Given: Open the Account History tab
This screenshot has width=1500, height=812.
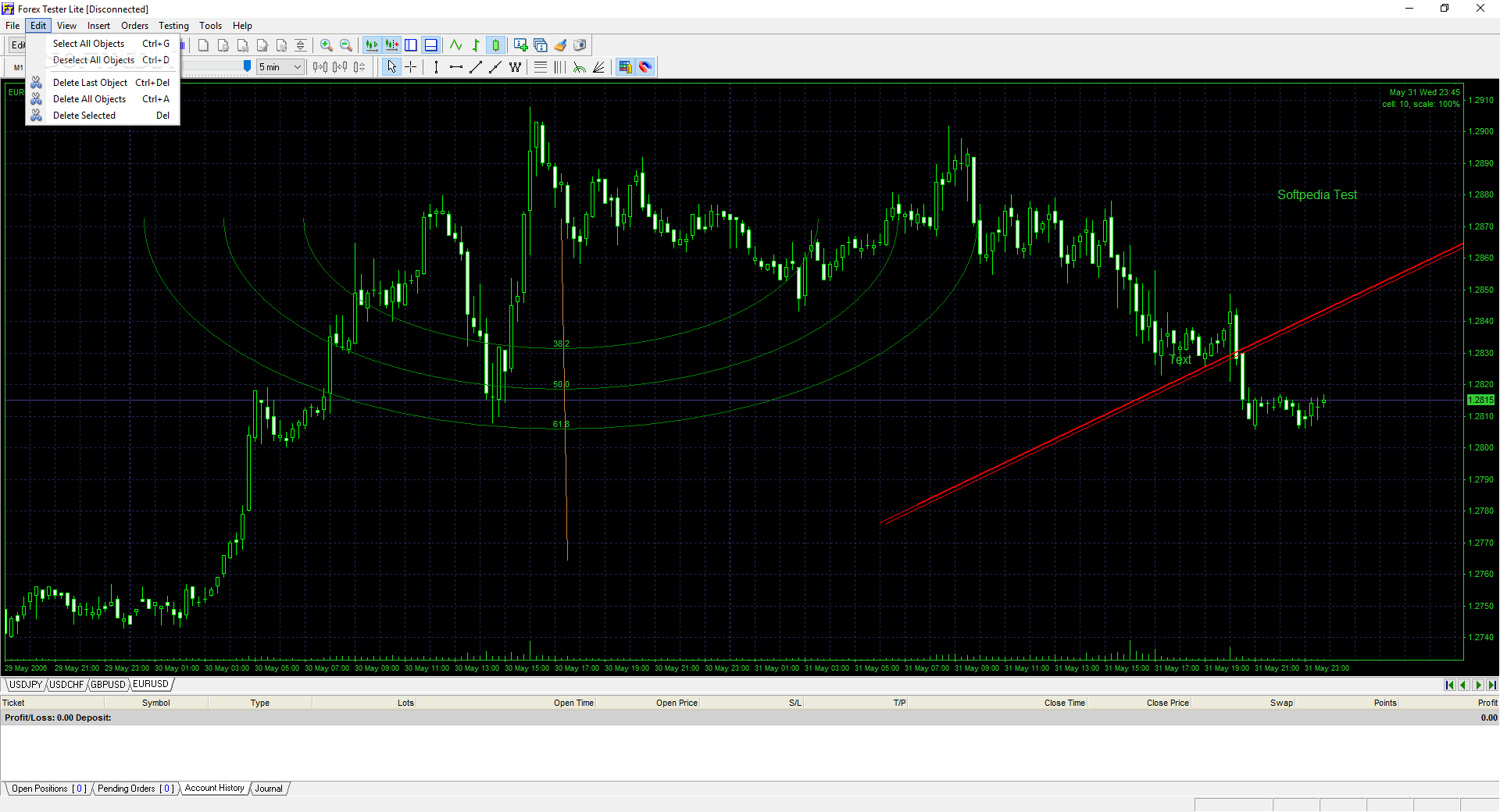Looking at the screenshot, I should (215, 788).
